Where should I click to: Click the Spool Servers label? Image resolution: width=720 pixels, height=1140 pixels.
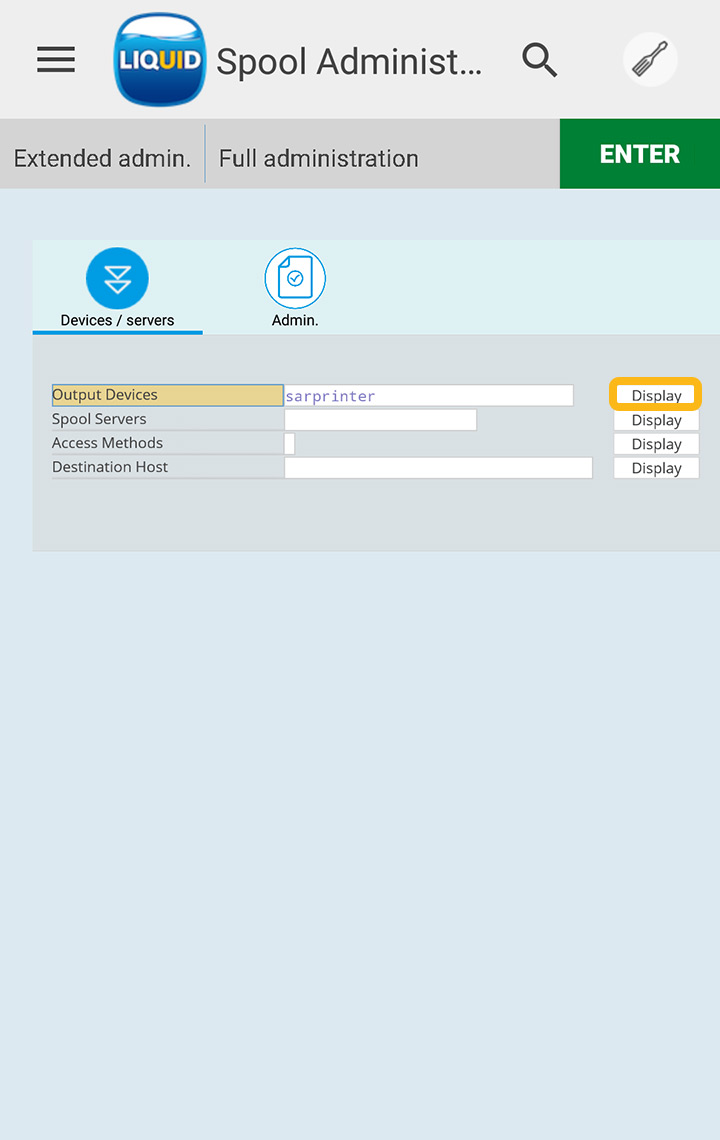click(100, 419)
